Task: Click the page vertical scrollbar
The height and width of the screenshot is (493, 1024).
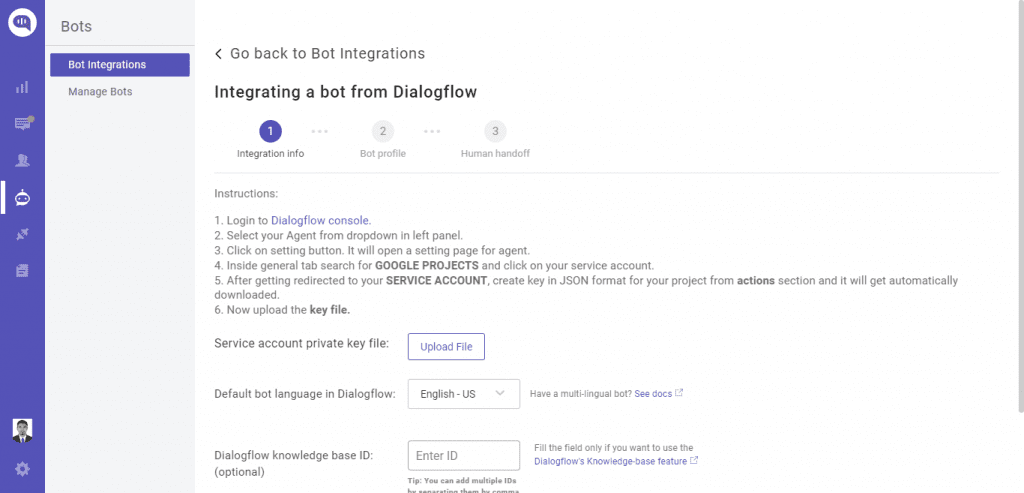Action: pos(1020,206)
